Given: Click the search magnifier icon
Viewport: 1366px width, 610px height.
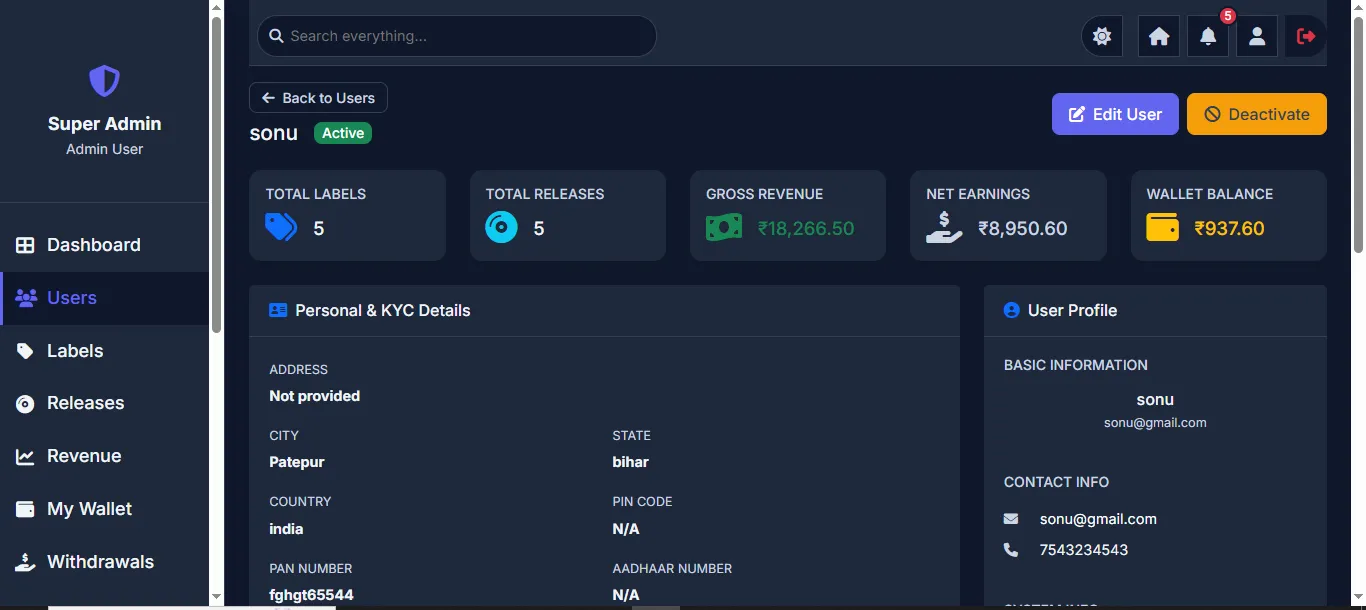Looking at the screenshot, I should click(274, 36).
